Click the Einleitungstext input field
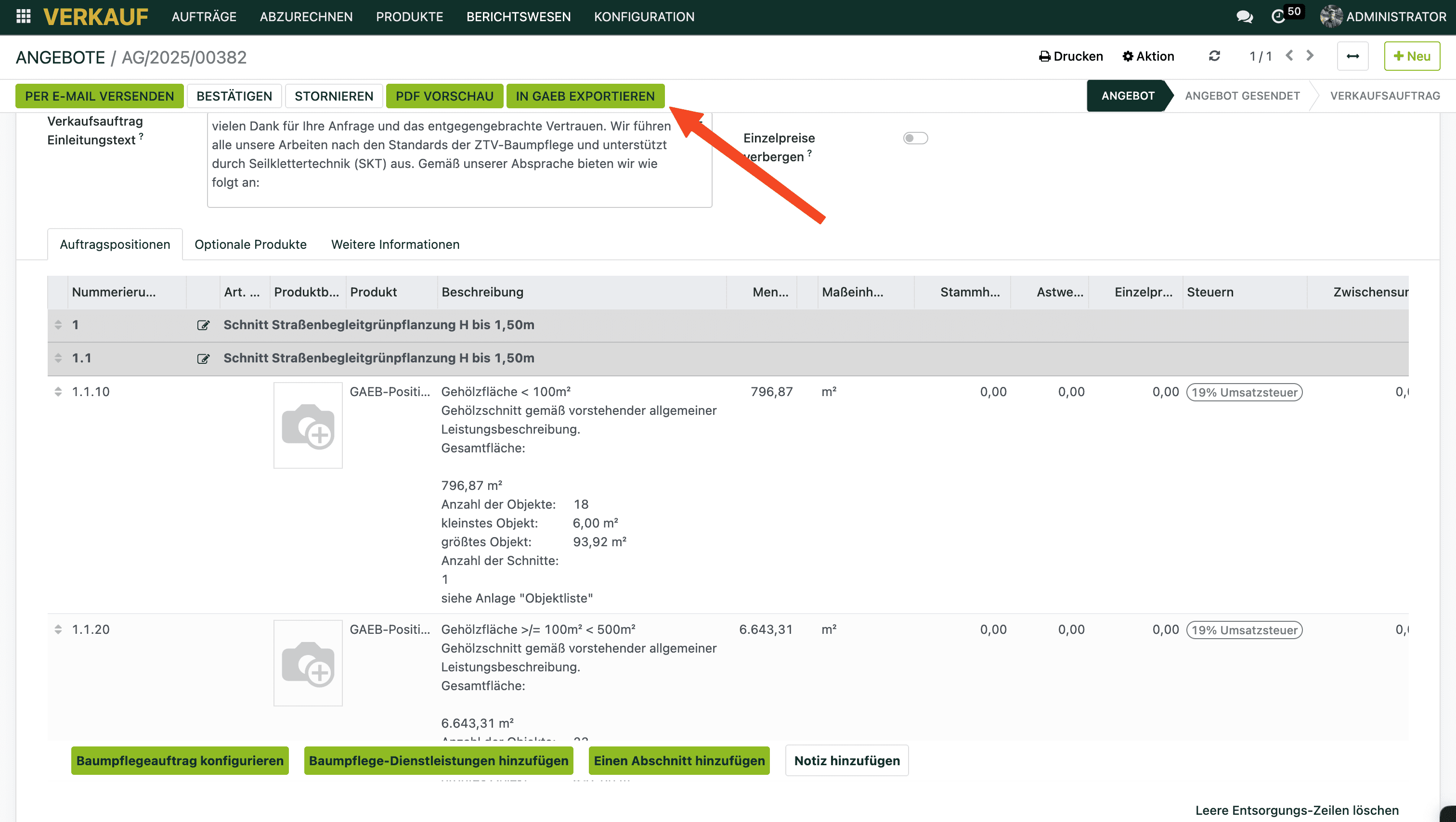The width and height of the screenshot is (1456, 822). click(459, 164)
